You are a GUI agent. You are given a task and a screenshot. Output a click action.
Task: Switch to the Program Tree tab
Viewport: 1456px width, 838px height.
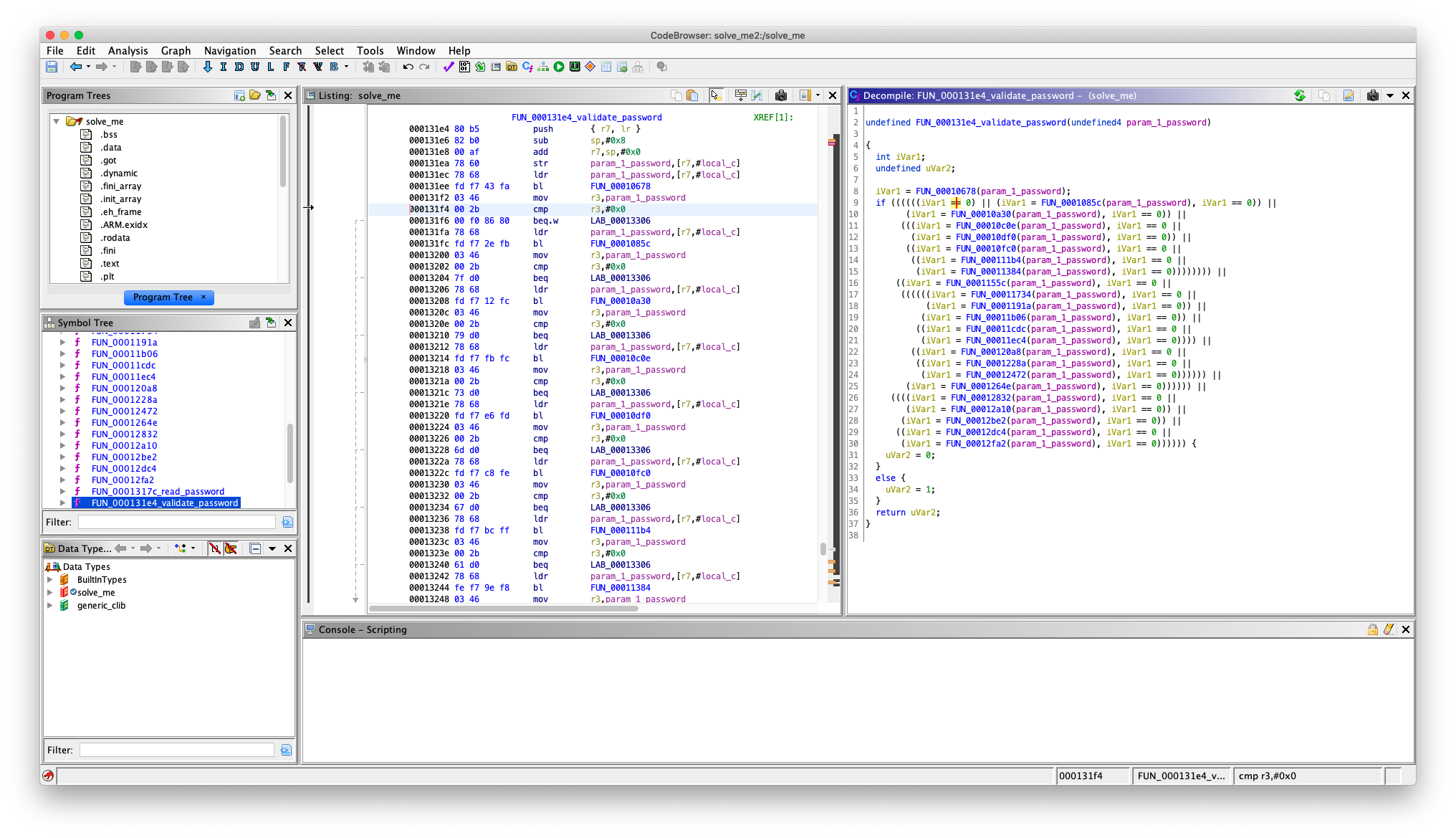coord(163,297)
